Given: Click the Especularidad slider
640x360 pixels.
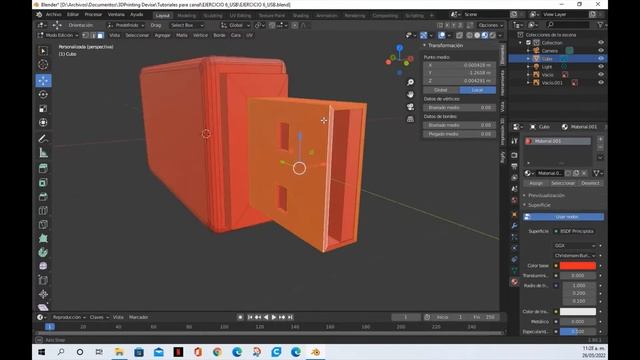Looking at the screenshot, I should 578,332.
